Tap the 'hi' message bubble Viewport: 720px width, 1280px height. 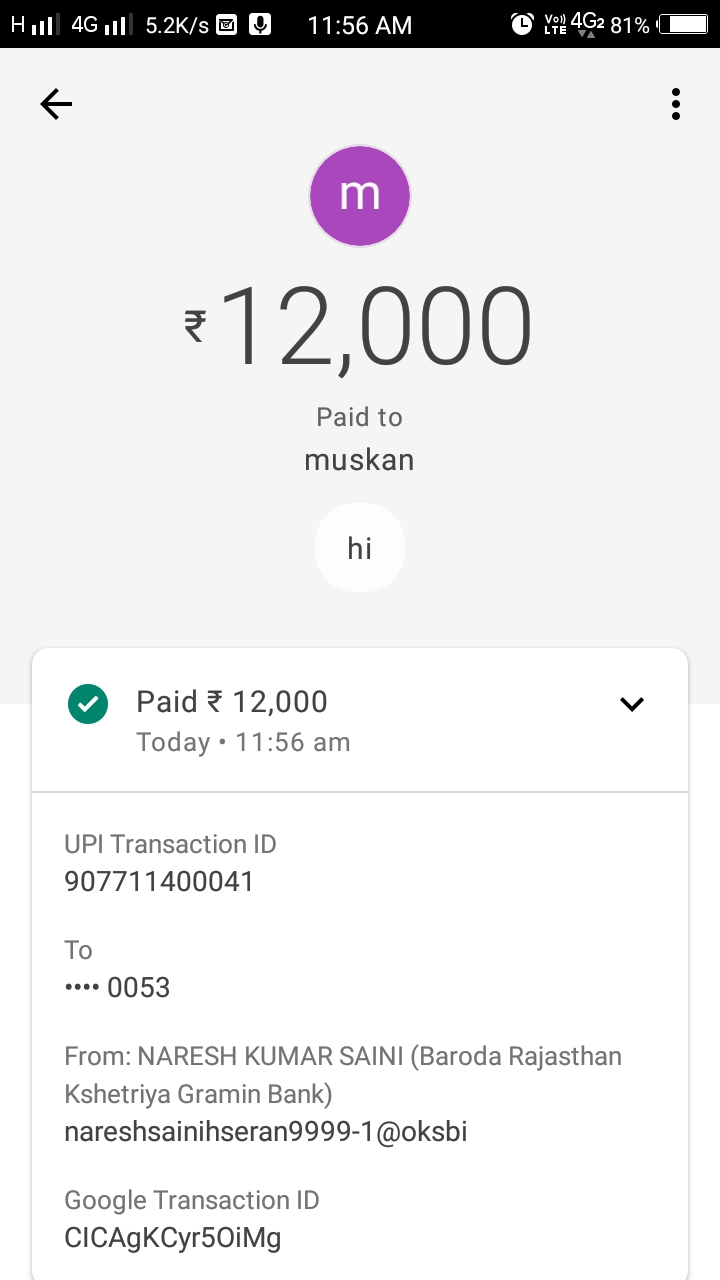coord(360,548)
